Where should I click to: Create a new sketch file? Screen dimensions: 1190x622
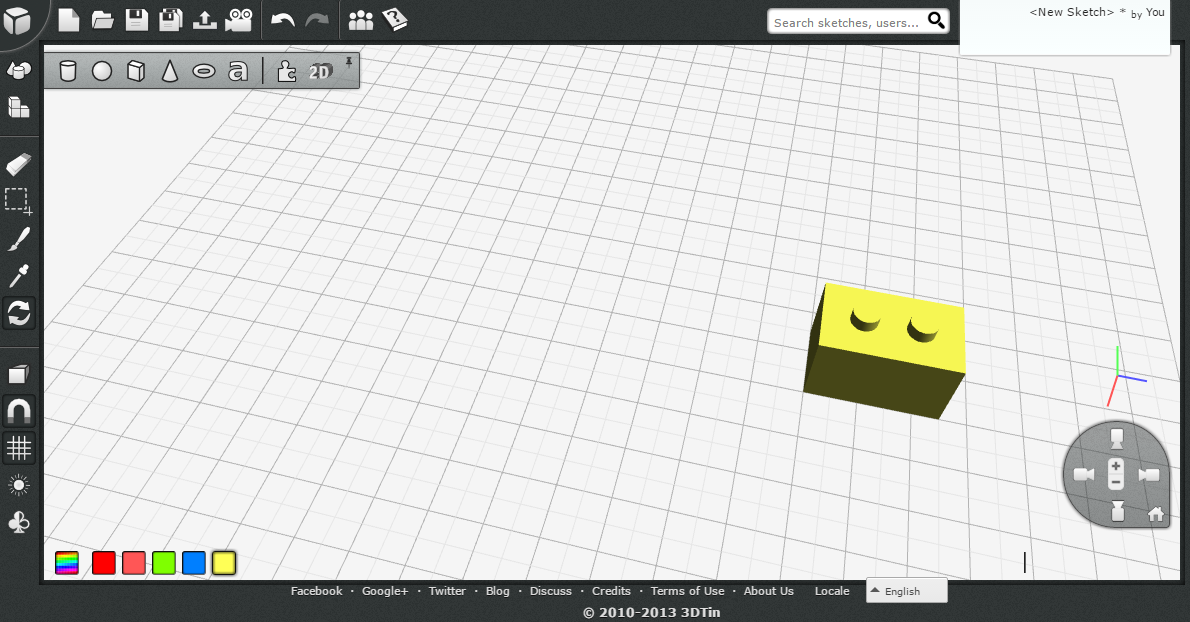(x=69, y=20)
